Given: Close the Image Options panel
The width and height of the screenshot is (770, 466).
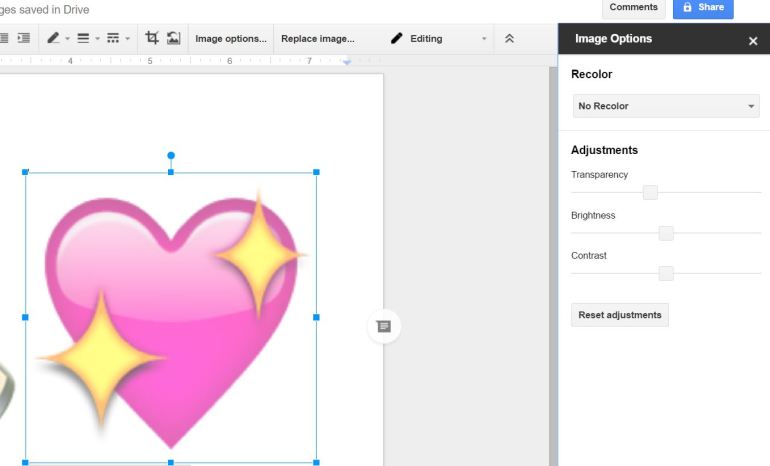Looking at the screenshot, I should point(753,40).
